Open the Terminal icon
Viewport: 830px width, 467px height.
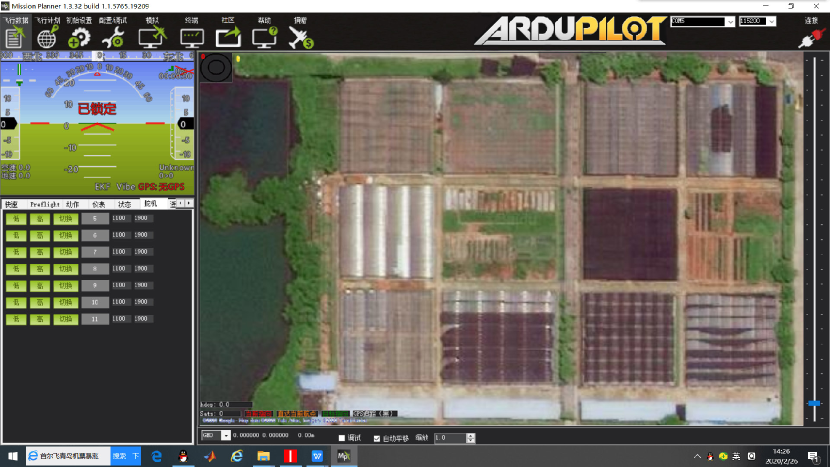[x=191, y=37]
